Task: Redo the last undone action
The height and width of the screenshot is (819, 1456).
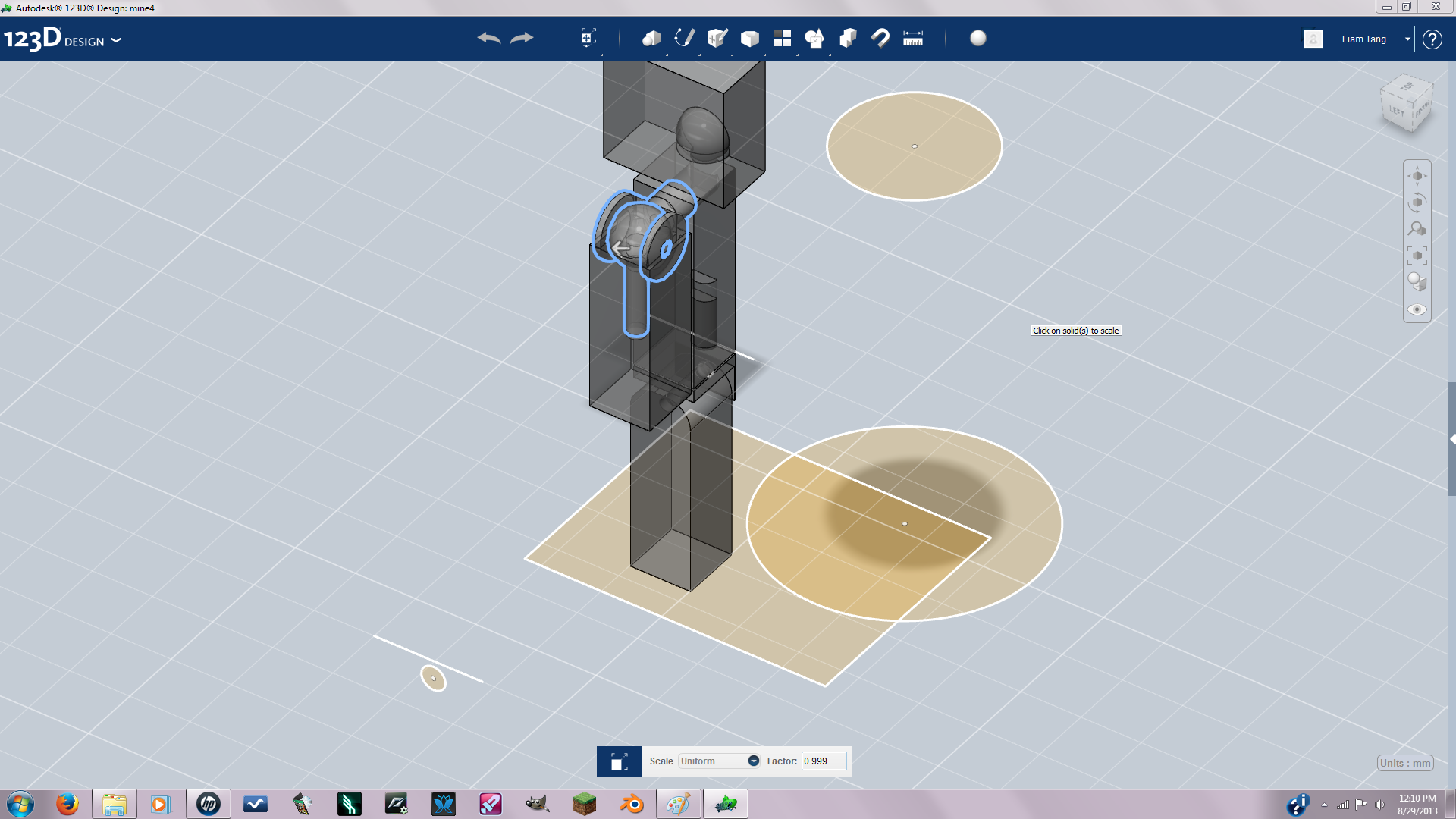Action: click(522, 38)
